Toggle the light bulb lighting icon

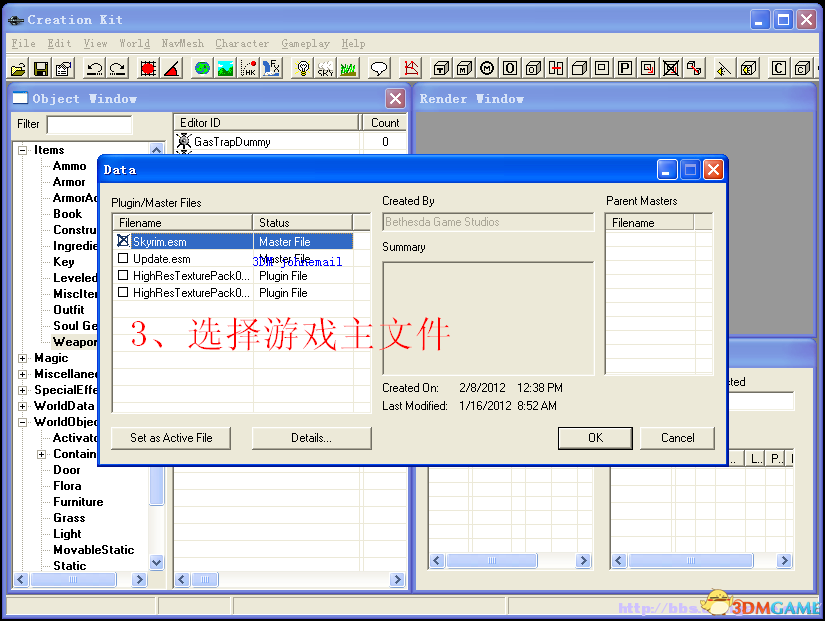[x=303, y=68]
